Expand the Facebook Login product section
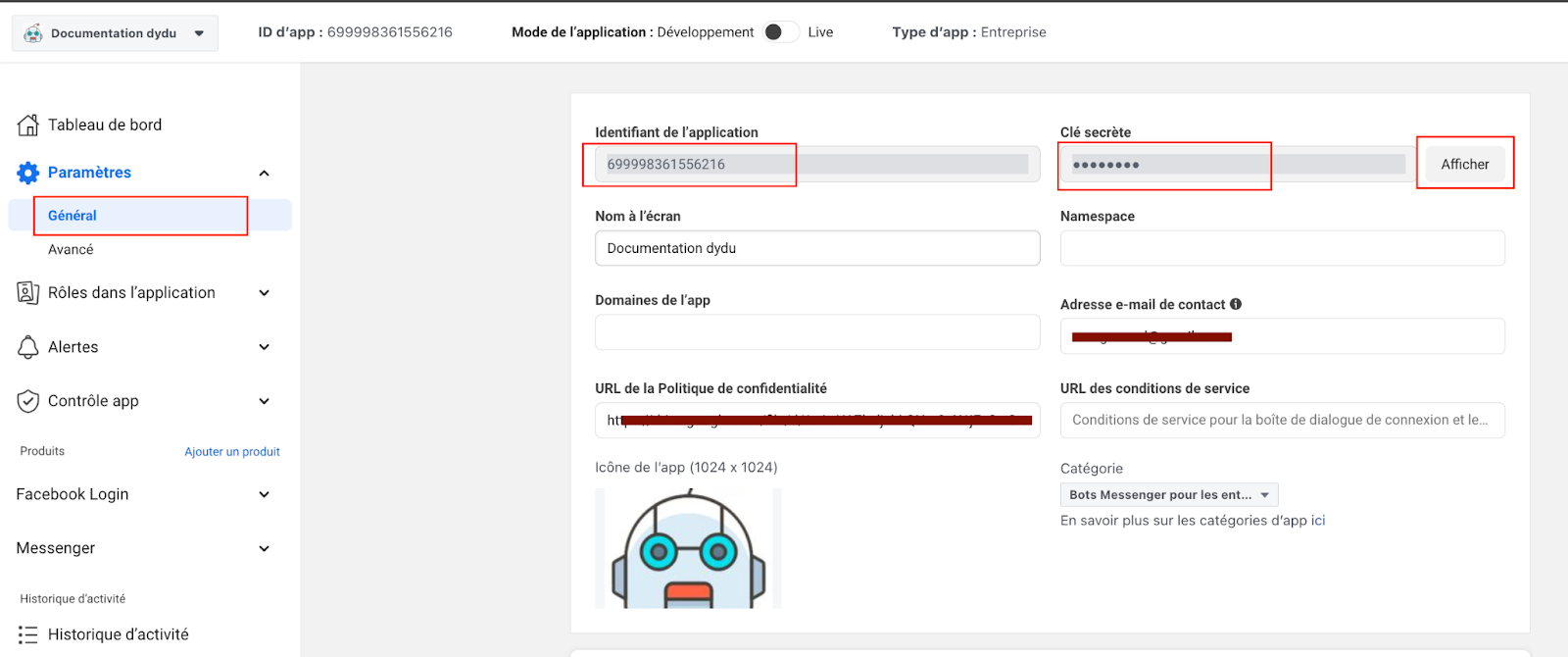 (x=264, y=494)
